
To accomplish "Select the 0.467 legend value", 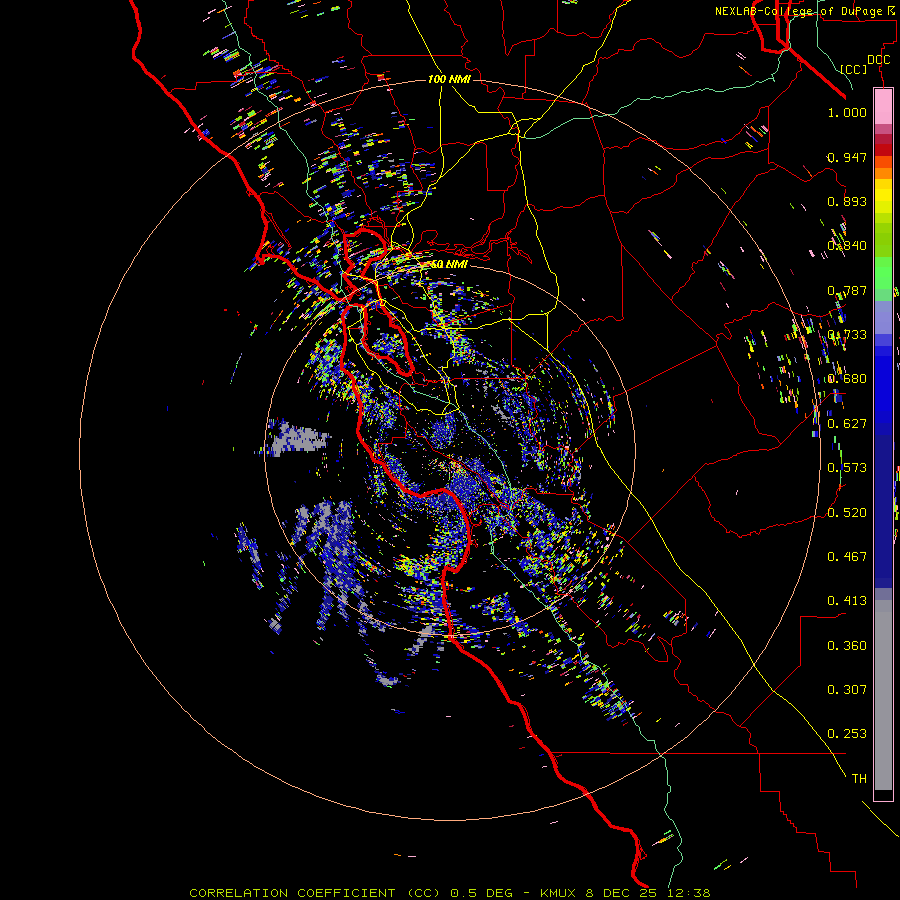I will (x=847, y=556).
